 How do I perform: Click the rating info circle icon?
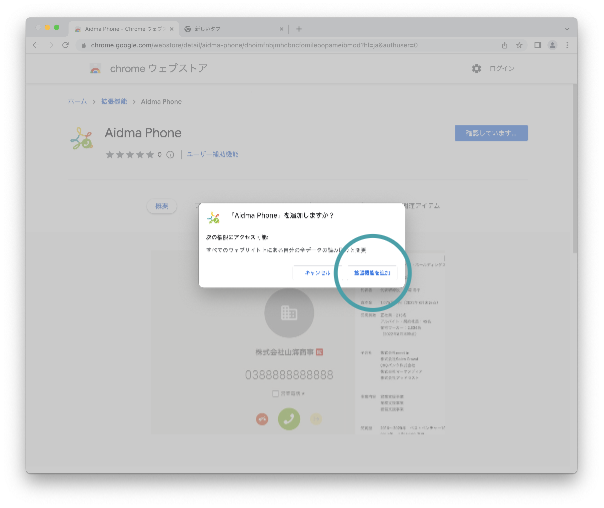point(170,155)
